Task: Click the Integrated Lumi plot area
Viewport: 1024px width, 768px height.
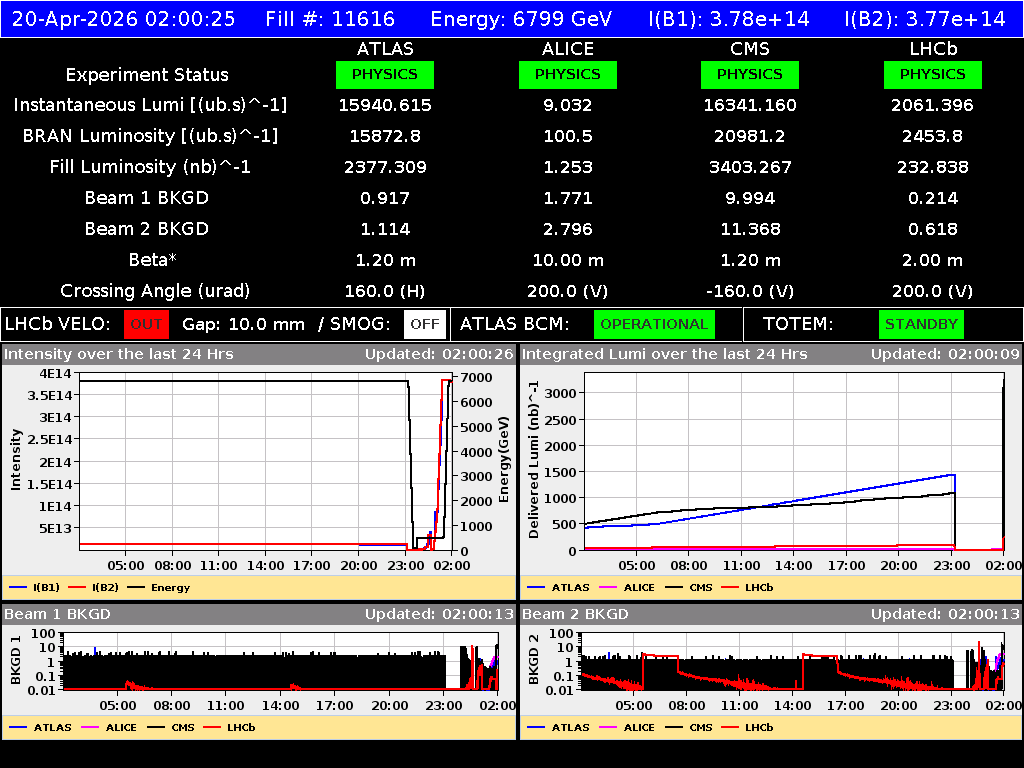Action: pos(794,462)
